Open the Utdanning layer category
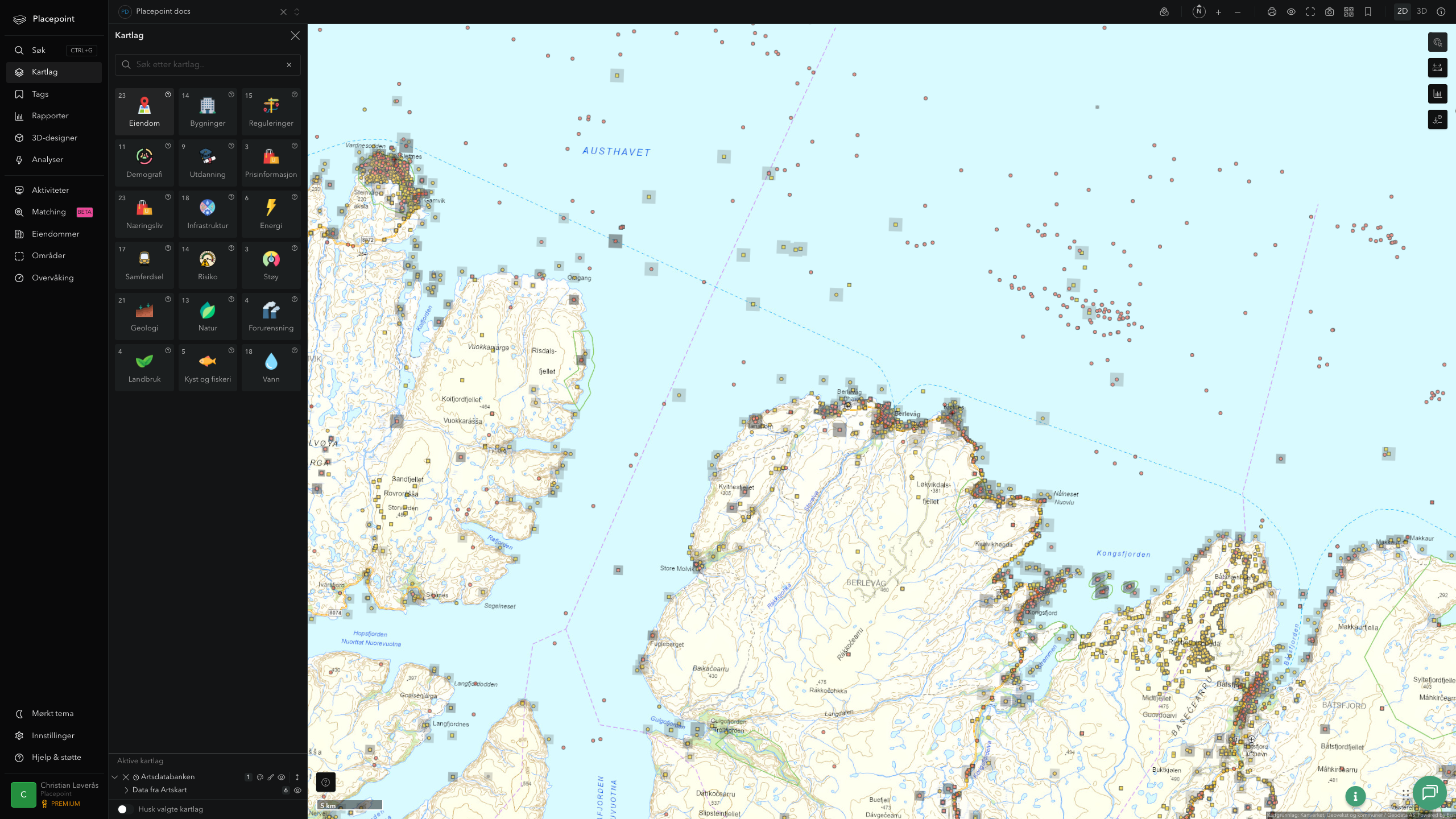 coord(208,163)
